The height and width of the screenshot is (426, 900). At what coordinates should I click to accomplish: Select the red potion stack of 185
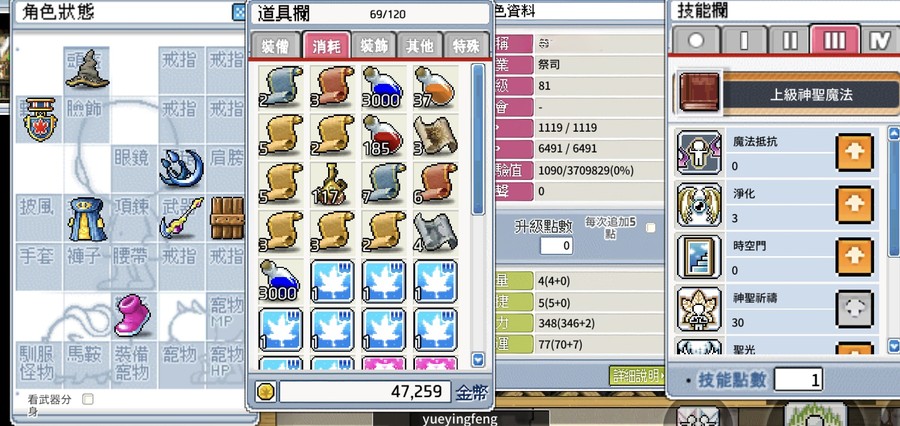383,135
